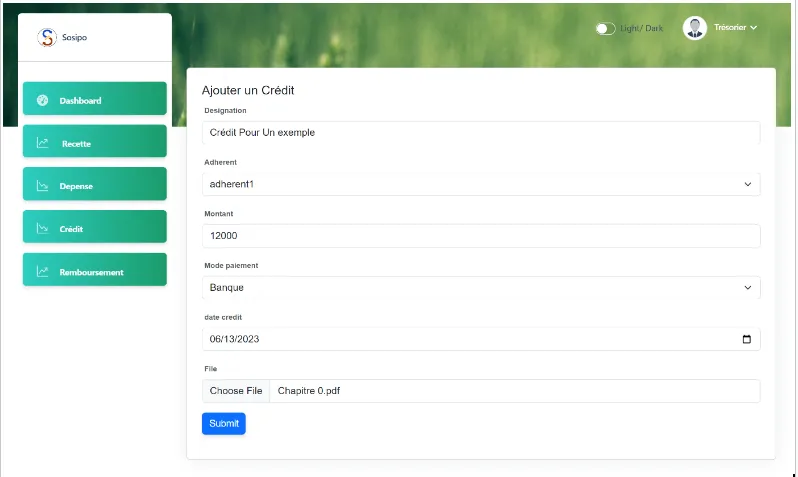798x477 pixels.
Task: Click the Trésorier avatar picture
Action: pyautogui.click(x=695, y=27)
